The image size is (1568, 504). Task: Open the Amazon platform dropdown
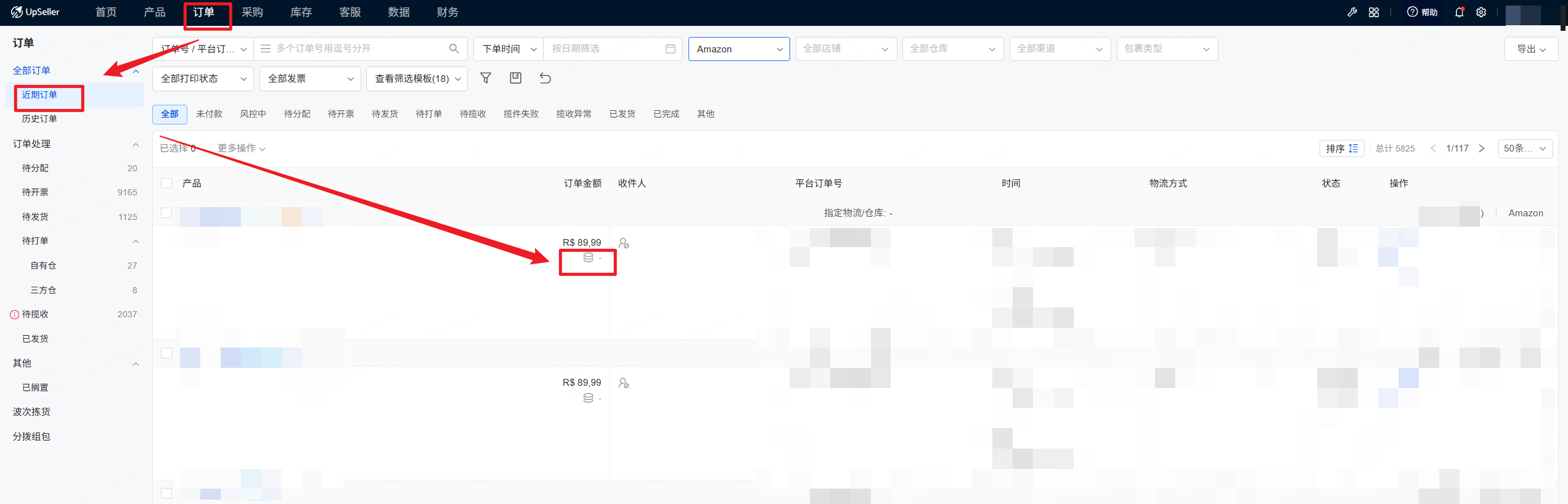(x=739, y=49)
